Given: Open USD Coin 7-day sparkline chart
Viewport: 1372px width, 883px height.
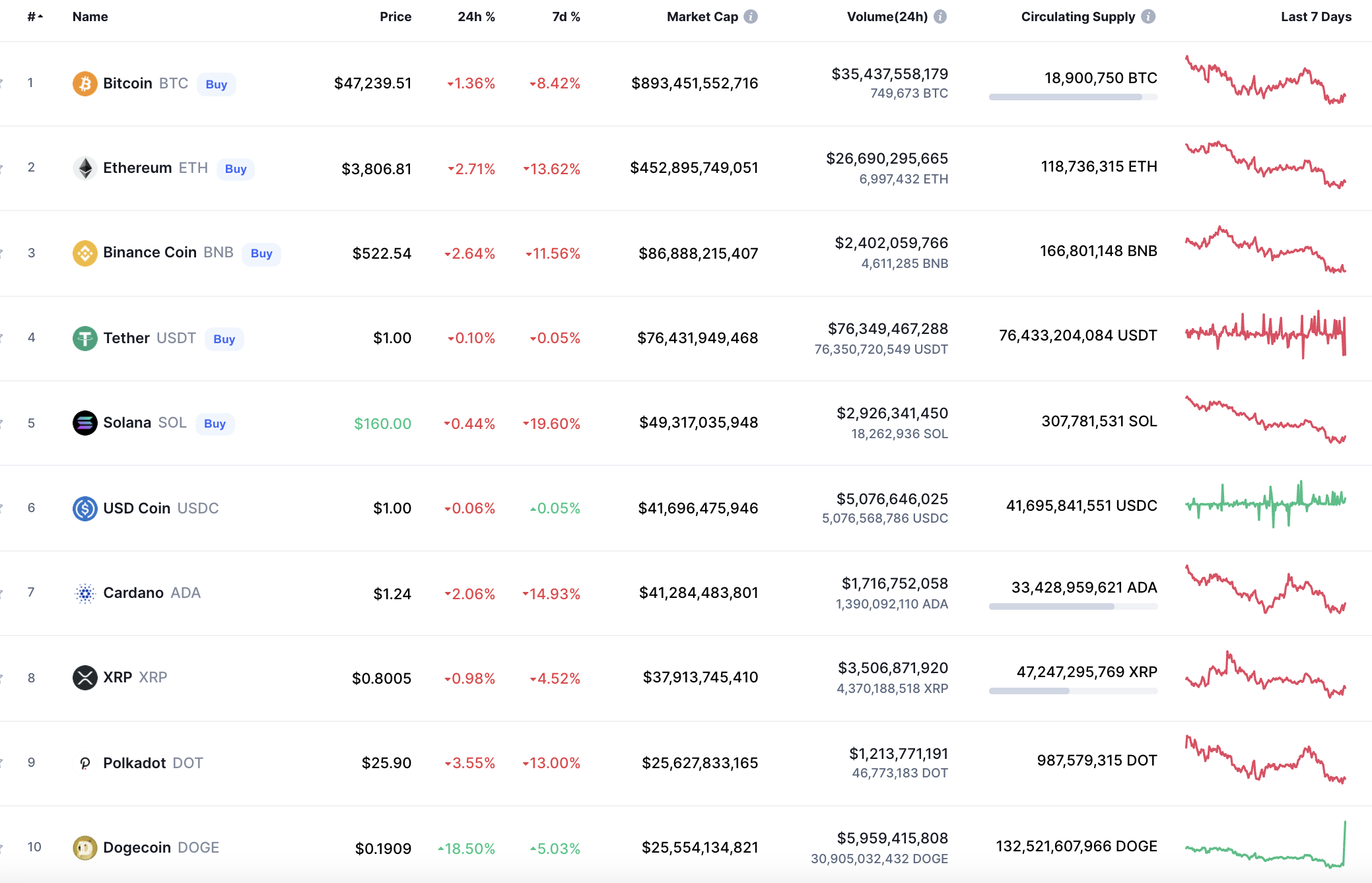Looking at the screenshot, I should [x=1265, y=504].
